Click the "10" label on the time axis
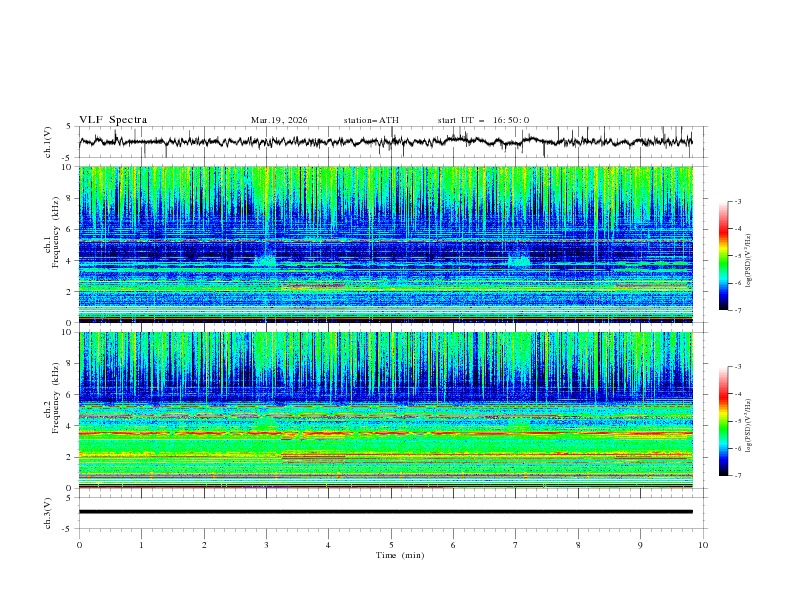The image size is (792, 612). point(703,545)
